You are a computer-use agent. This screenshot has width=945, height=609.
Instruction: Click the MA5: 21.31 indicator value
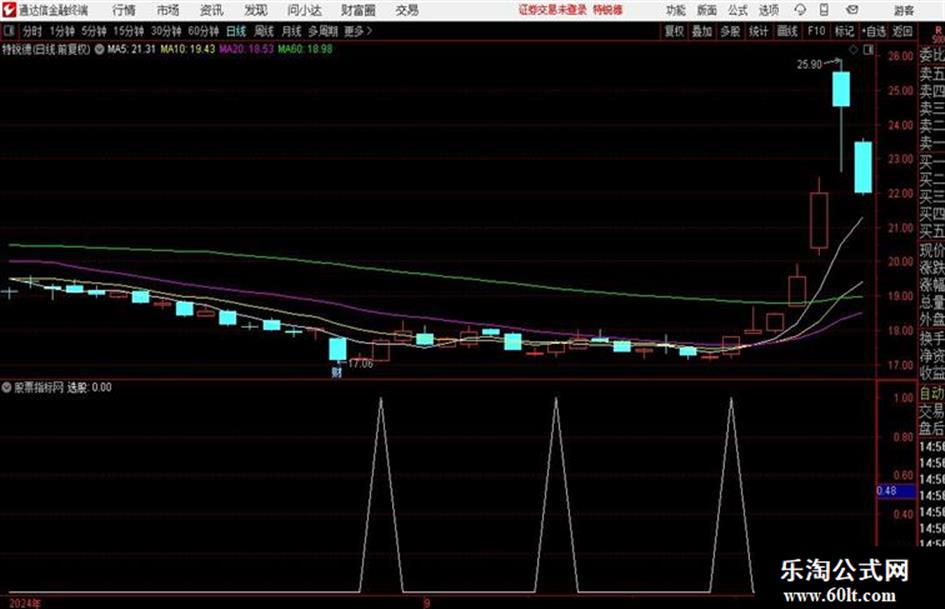(131, 49)
